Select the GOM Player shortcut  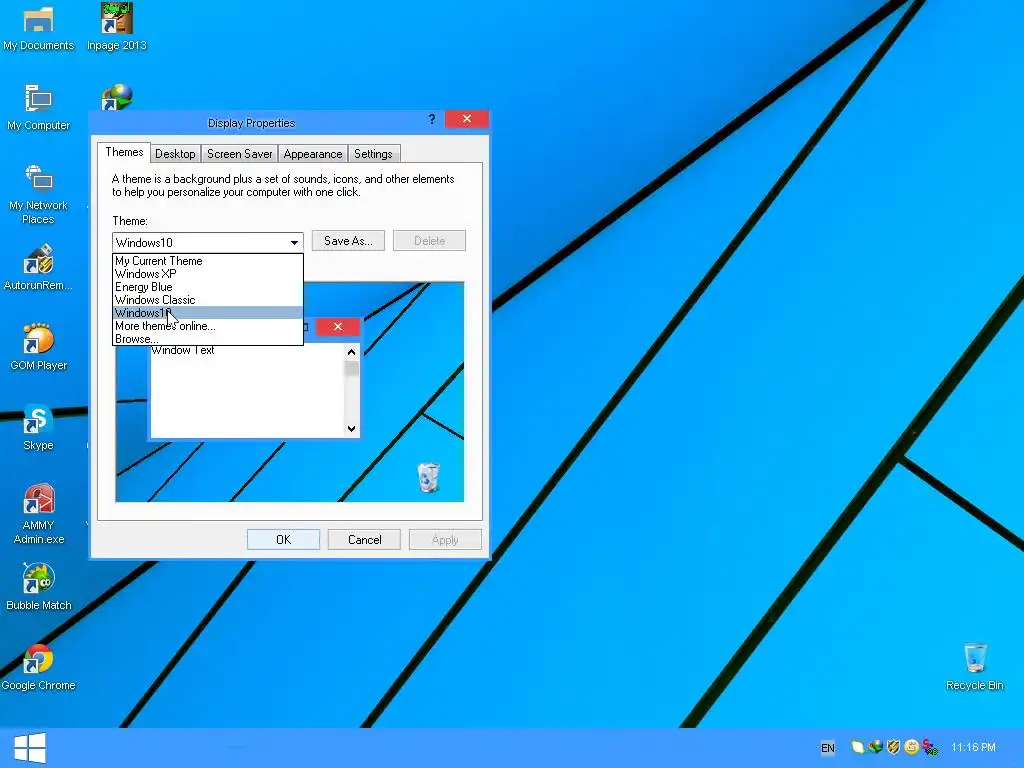[x=38, y=347]
